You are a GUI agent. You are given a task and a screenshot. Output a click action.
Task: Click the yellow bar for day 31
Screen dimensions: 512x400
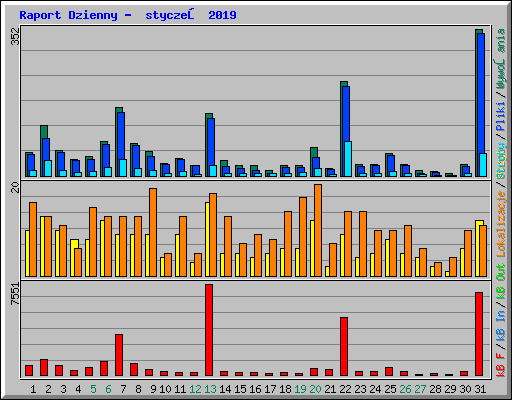[477, 248]
